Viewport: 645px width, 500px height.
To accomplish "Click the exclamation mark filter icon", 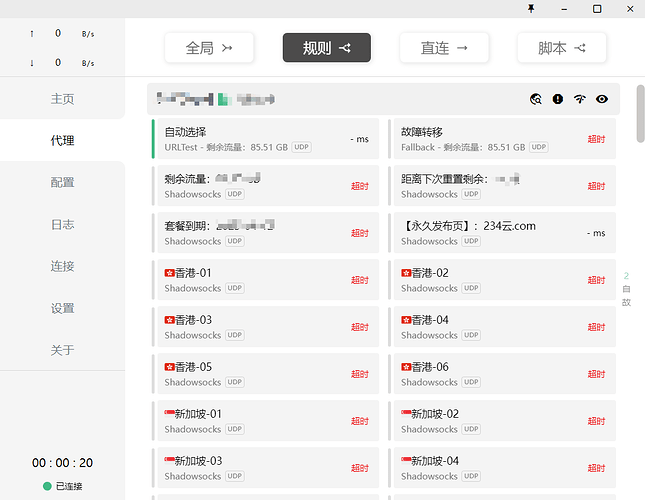I will point(558,99).
